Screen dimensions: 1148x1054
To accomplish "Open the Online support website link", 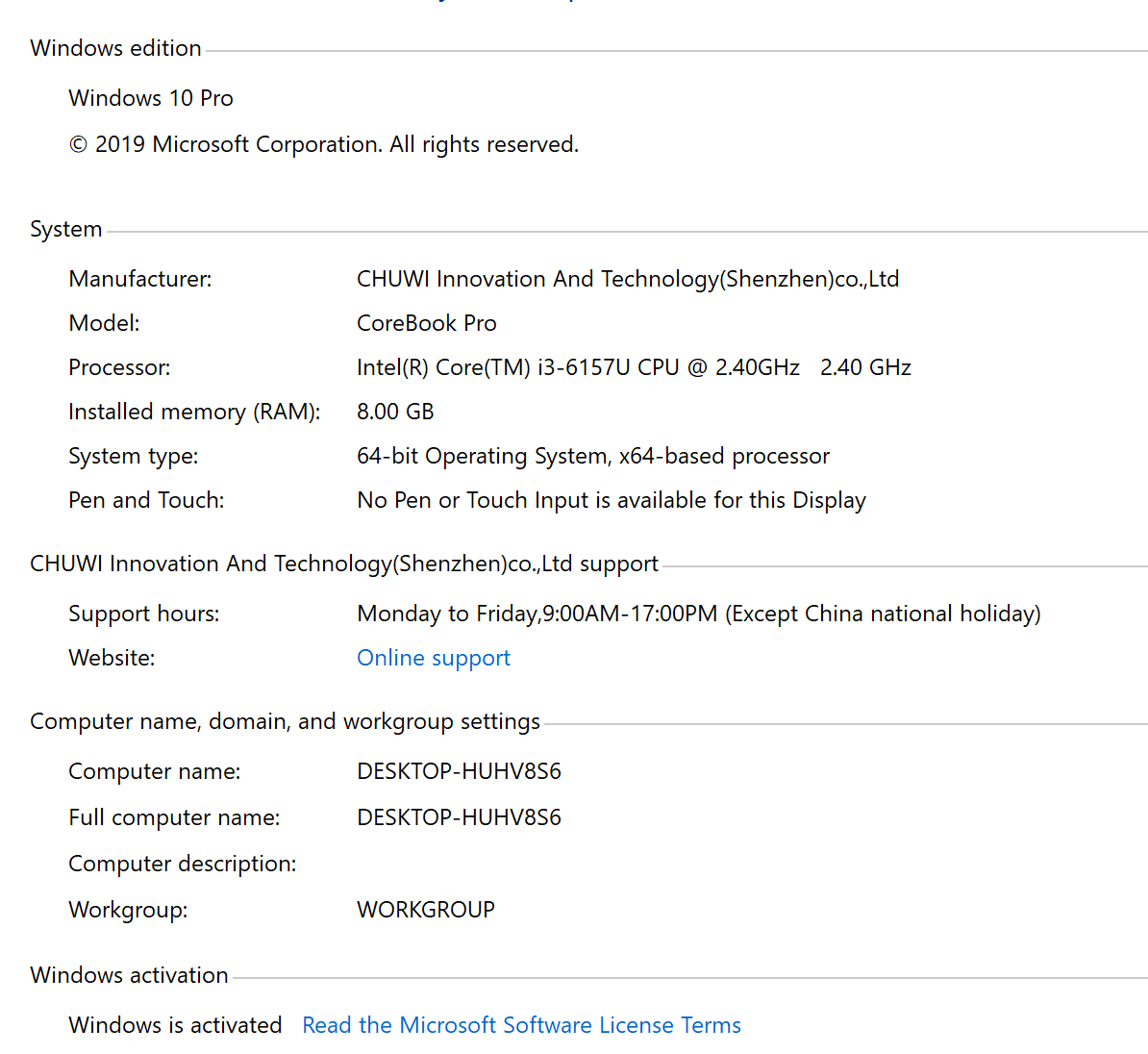I will point(434,658).
